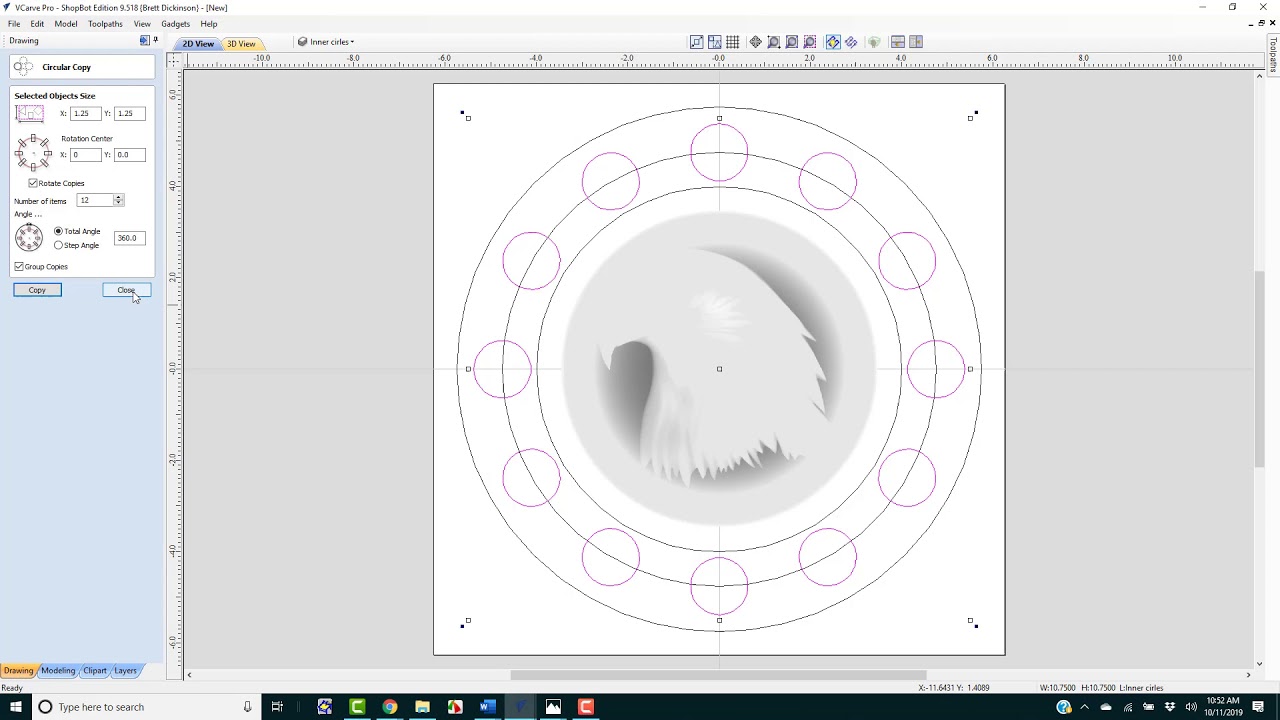This screenshot has height=720, width=1280.
Task: Click the Rotation Center Y field
Action: (x=129, y=154)
